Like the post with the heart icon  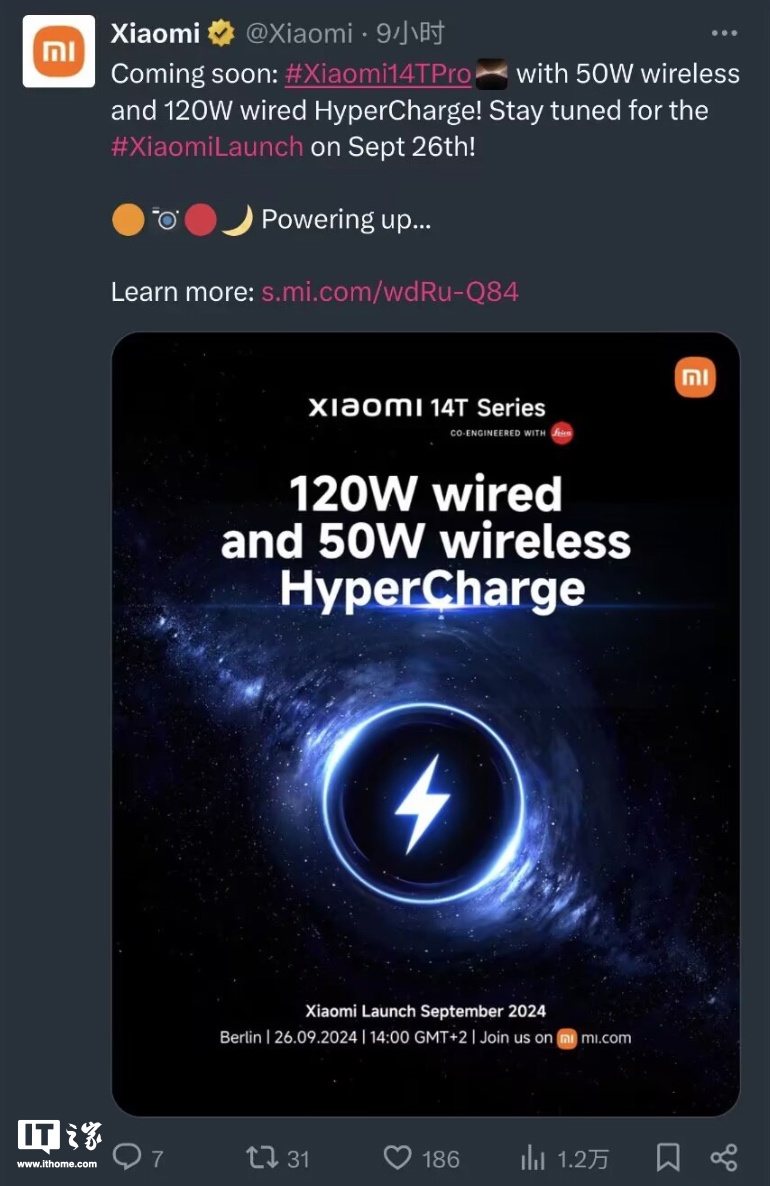pos(397,1157)
